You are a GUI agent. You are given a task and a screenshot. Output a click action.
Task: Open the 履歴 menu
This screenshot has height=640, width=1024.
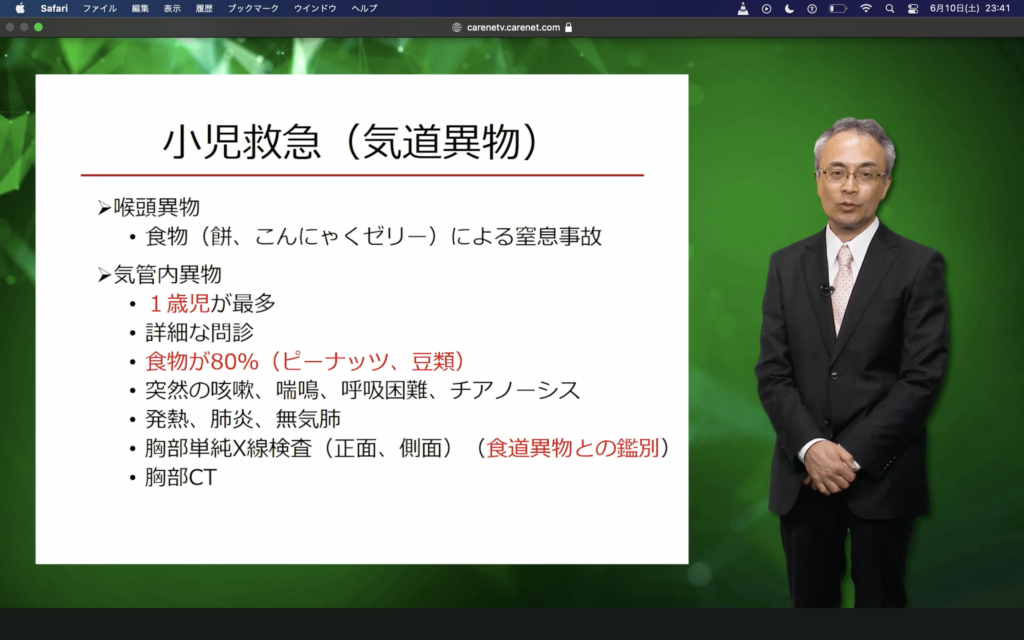204,8
